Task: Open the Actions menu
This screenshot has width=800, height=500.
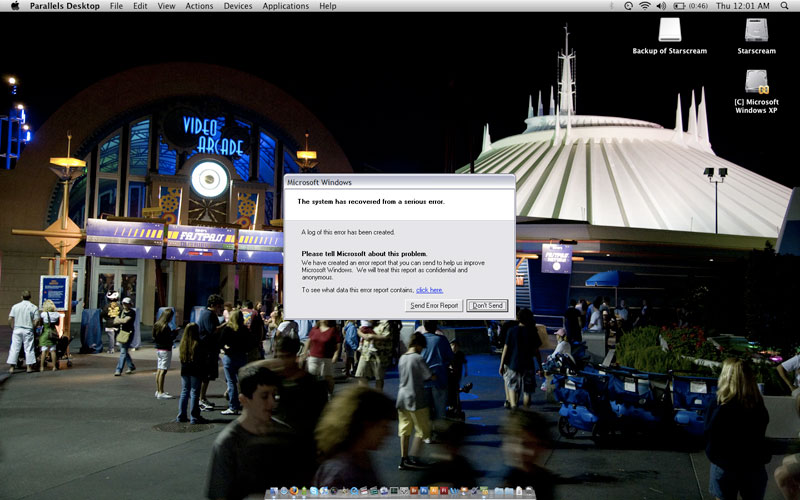Action: pyautogui.click(x=199, y=6)
